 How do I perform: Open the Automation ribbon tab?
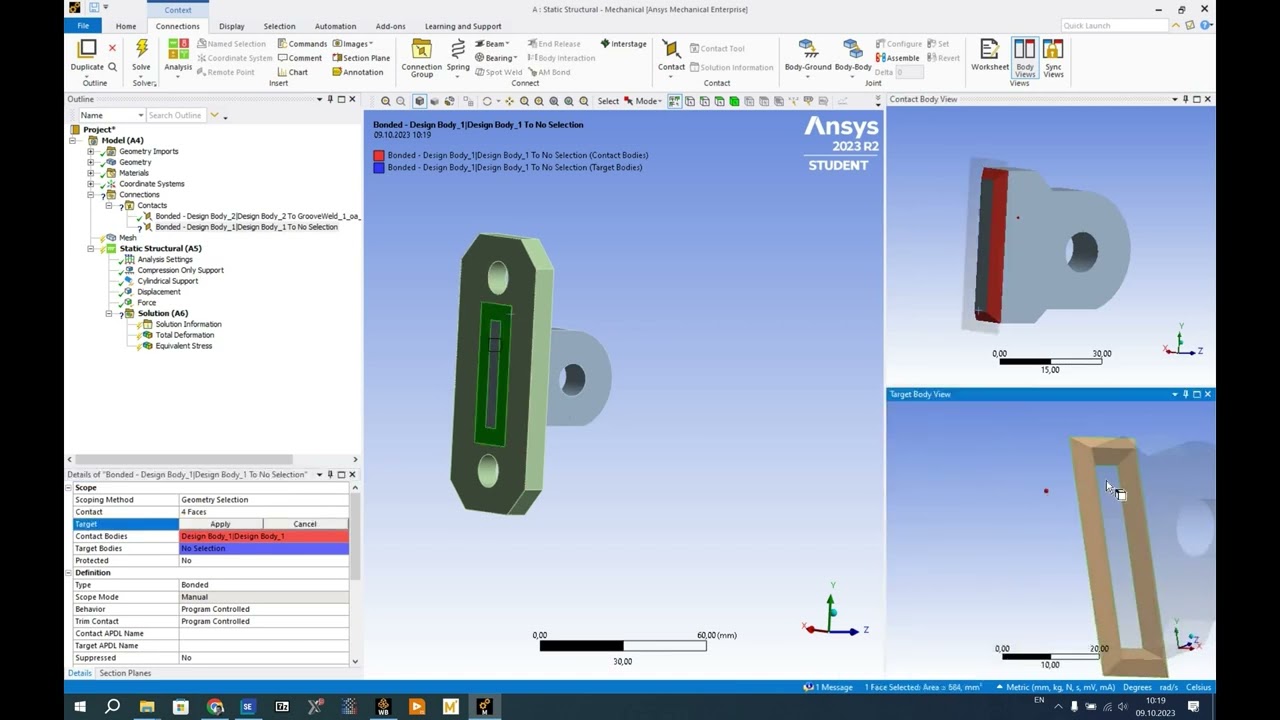(x=335, y=26)
